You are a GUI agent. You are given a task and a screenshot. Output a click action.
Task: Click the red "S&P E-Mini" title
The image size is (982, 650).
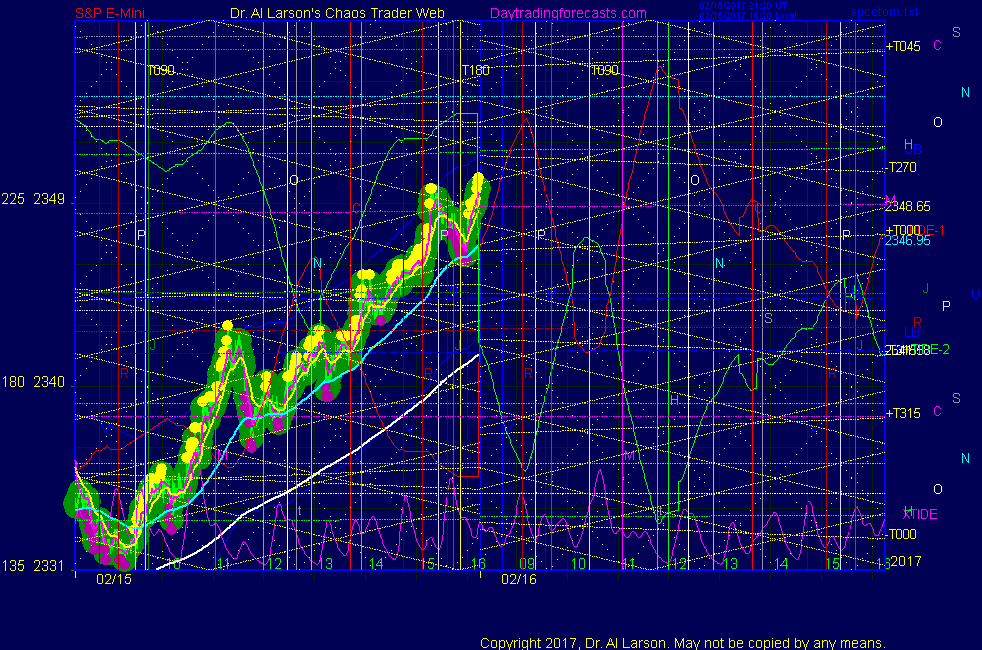coord(110,13)
